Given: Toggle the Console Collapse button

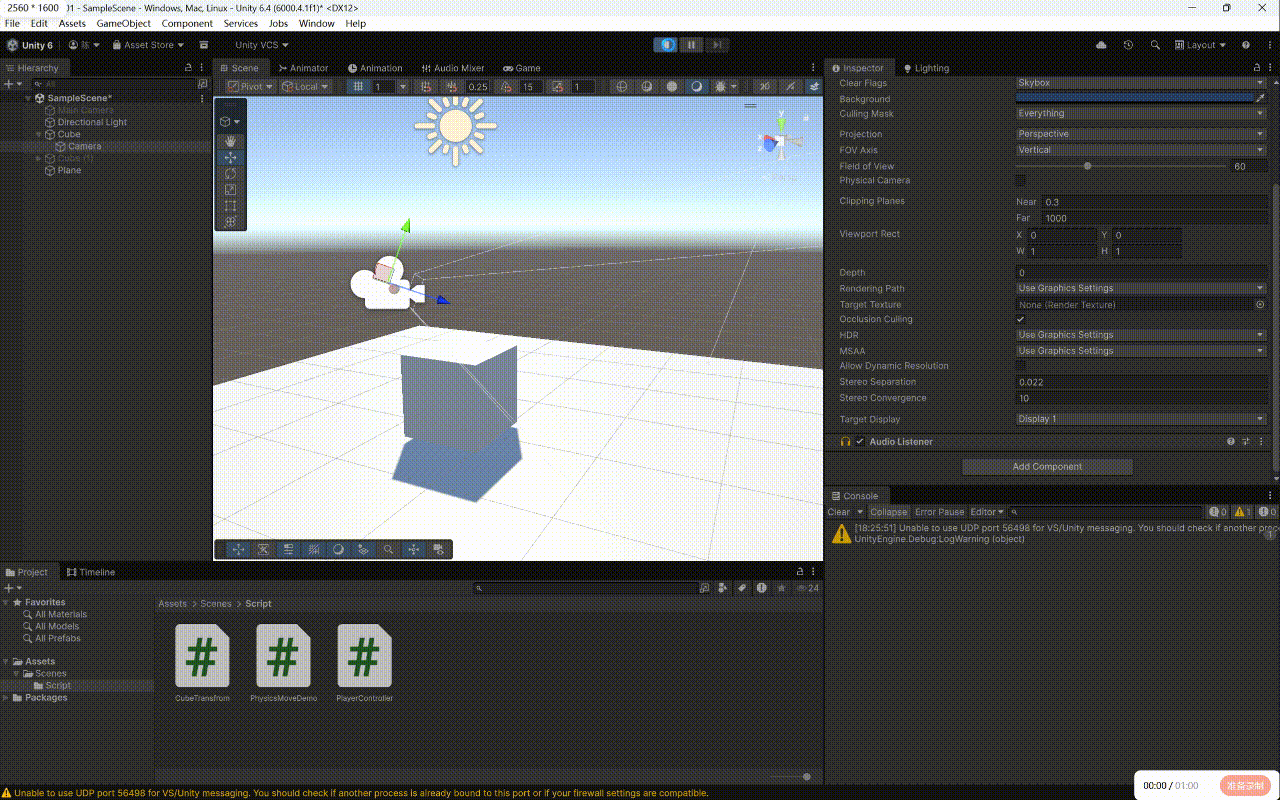Looking at the screenshot, I should point(888,512).
